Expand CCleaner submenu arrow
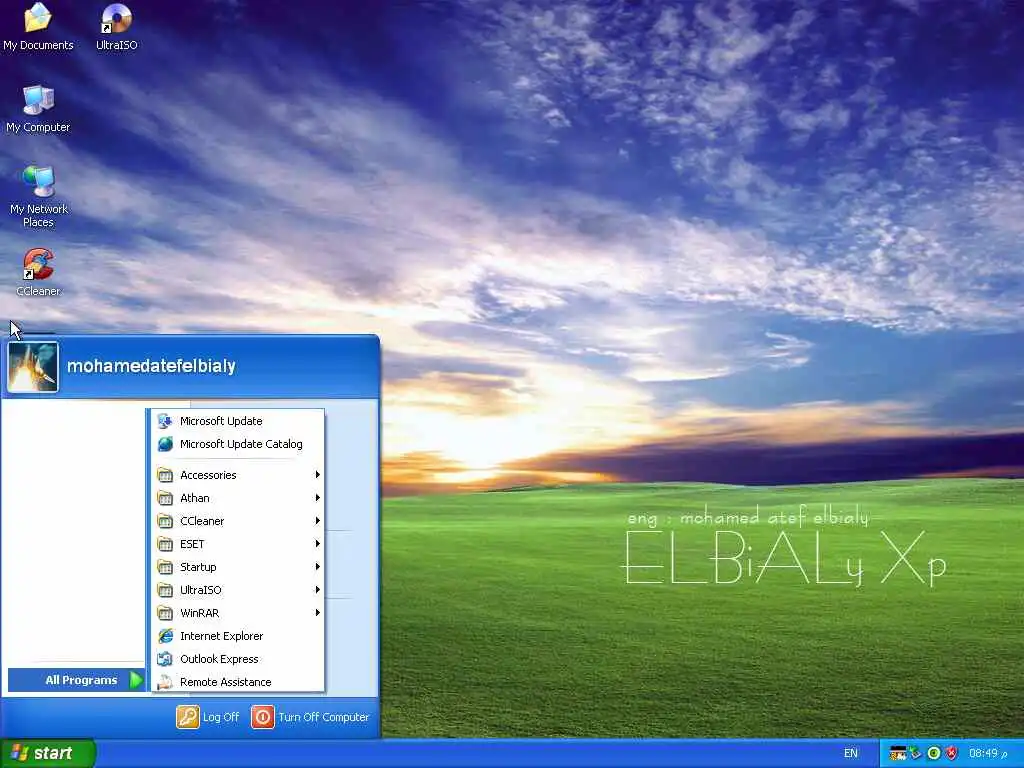The height and width of the screenshot is (768, 1024). [x=317, y=520]
